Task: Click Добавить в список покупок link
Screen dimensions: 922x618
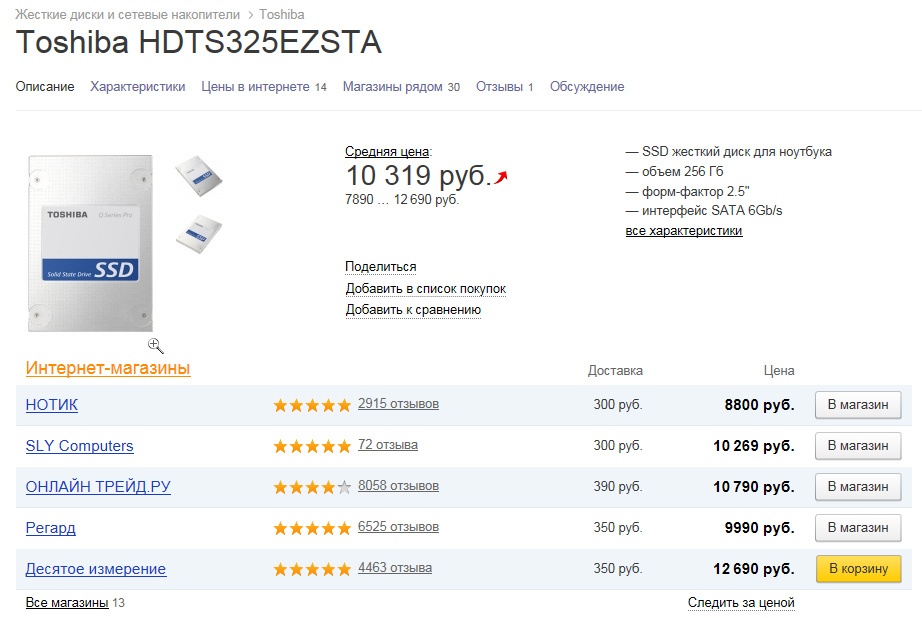Action: 426,289
